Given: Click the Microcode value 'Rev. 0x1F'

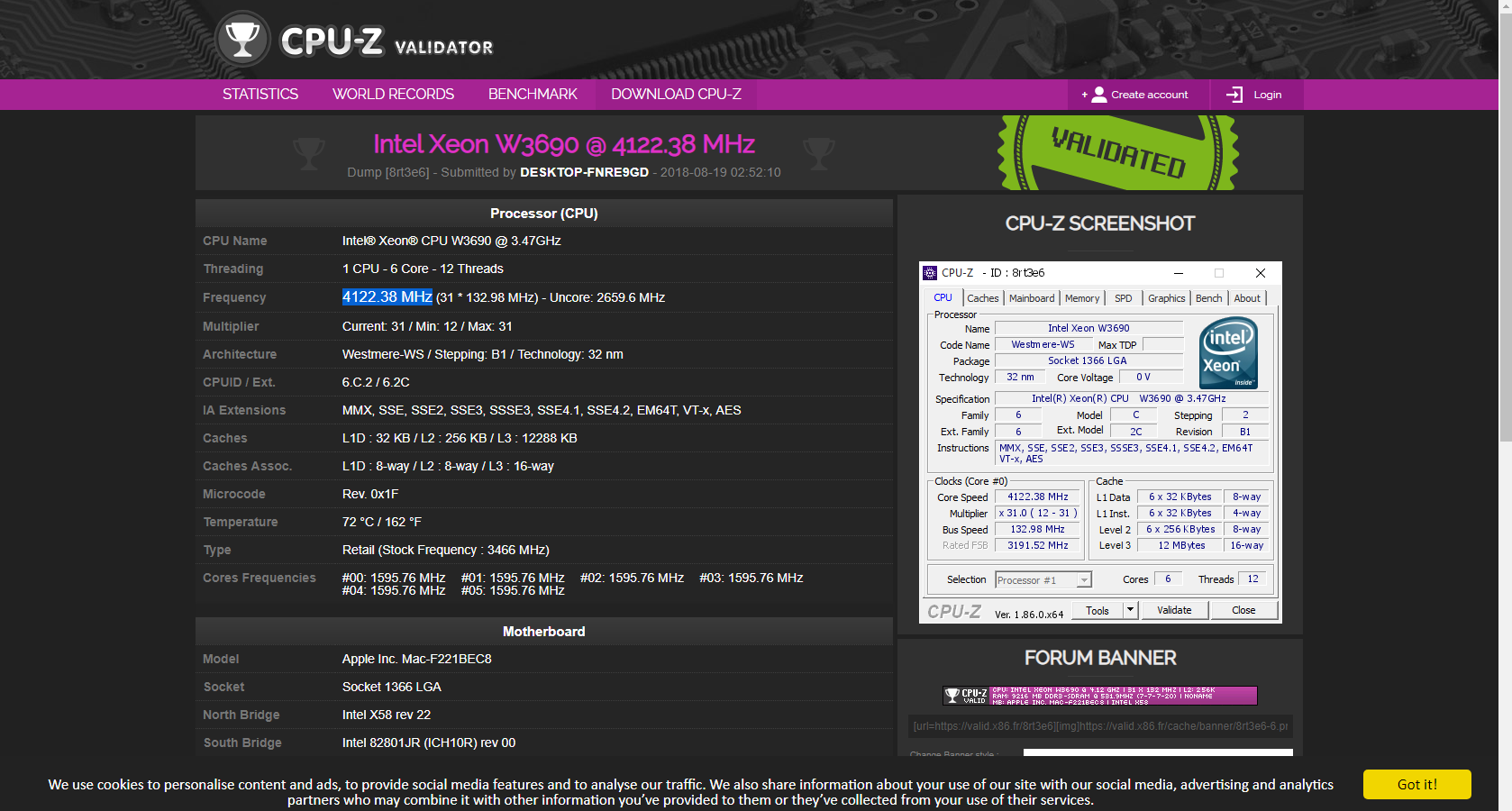Looking at the screenshot, I should (370, 494).
